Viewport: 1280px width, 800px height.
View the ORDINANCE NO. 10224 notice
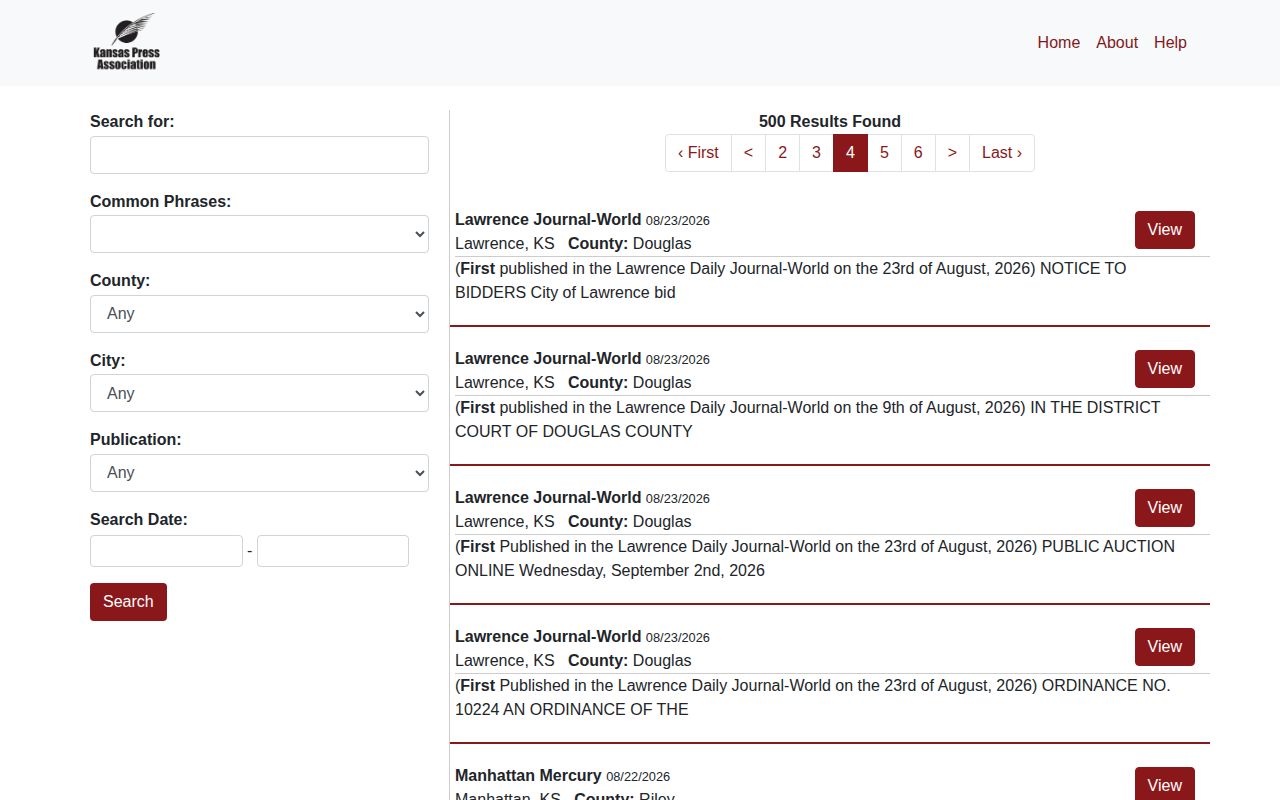pos(1164,647)
